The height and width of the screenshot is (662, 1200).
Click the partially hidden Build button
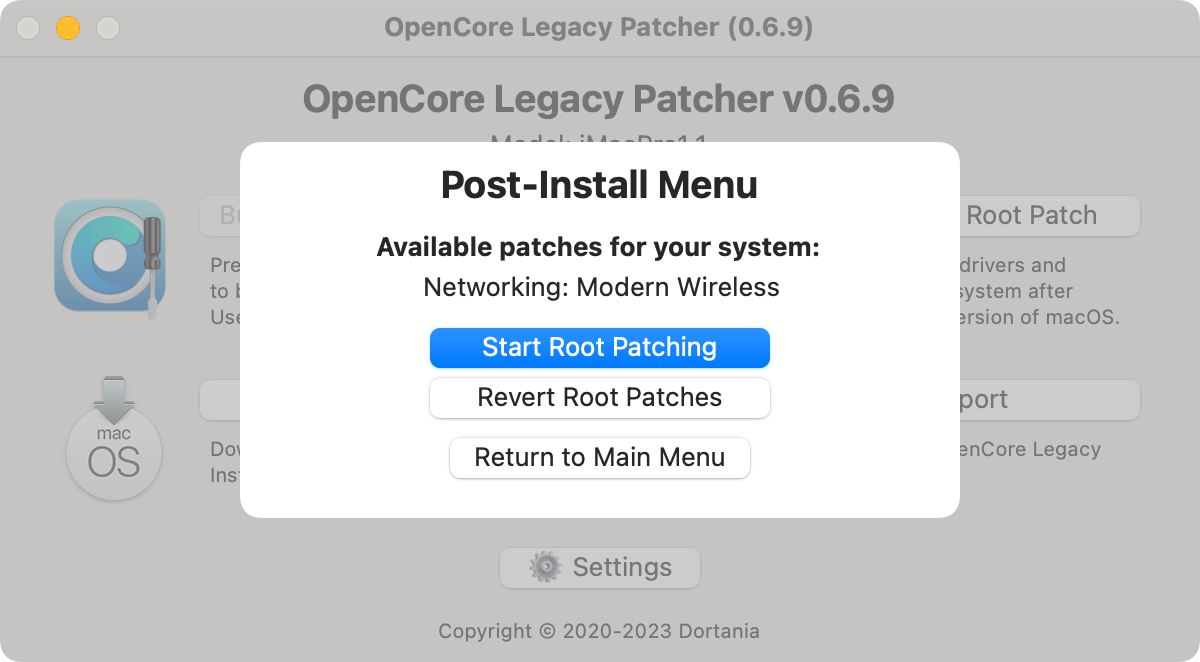click(220, 215)
